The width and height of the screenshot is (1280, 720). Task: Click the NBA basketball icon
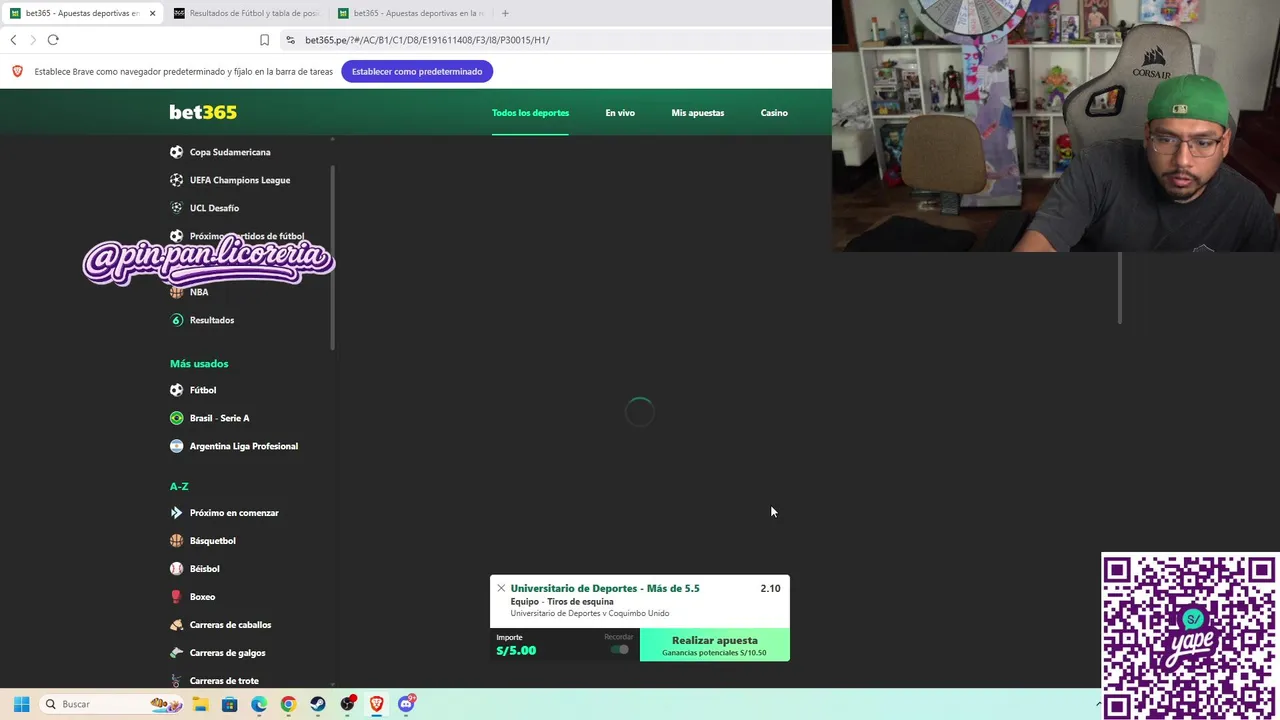pos(177,292)
